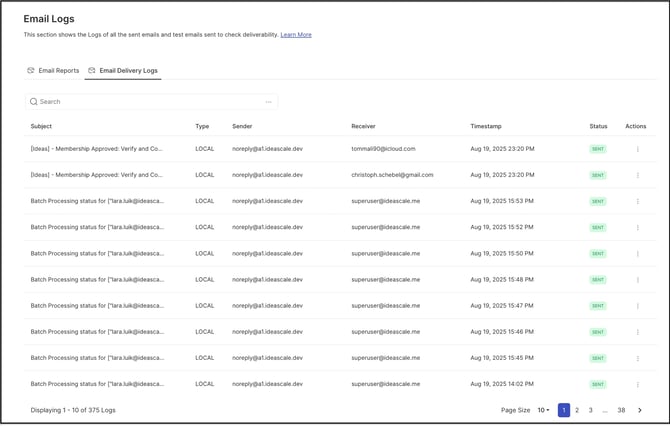670x426 pixels.
Task: Click the Email Reports tab icon
Action: click(x=31, y=71)
